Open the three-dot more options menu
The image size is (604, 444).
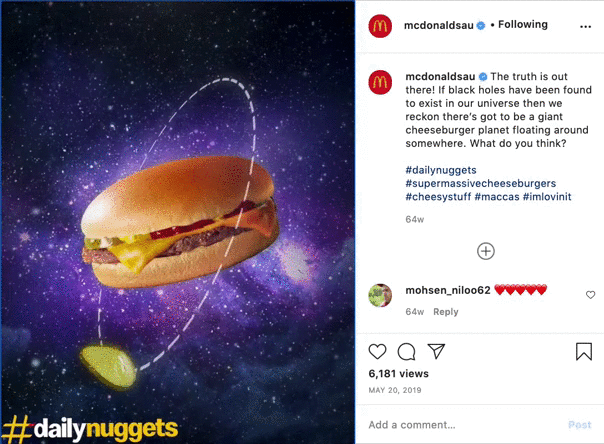click(x=585, y=27)
